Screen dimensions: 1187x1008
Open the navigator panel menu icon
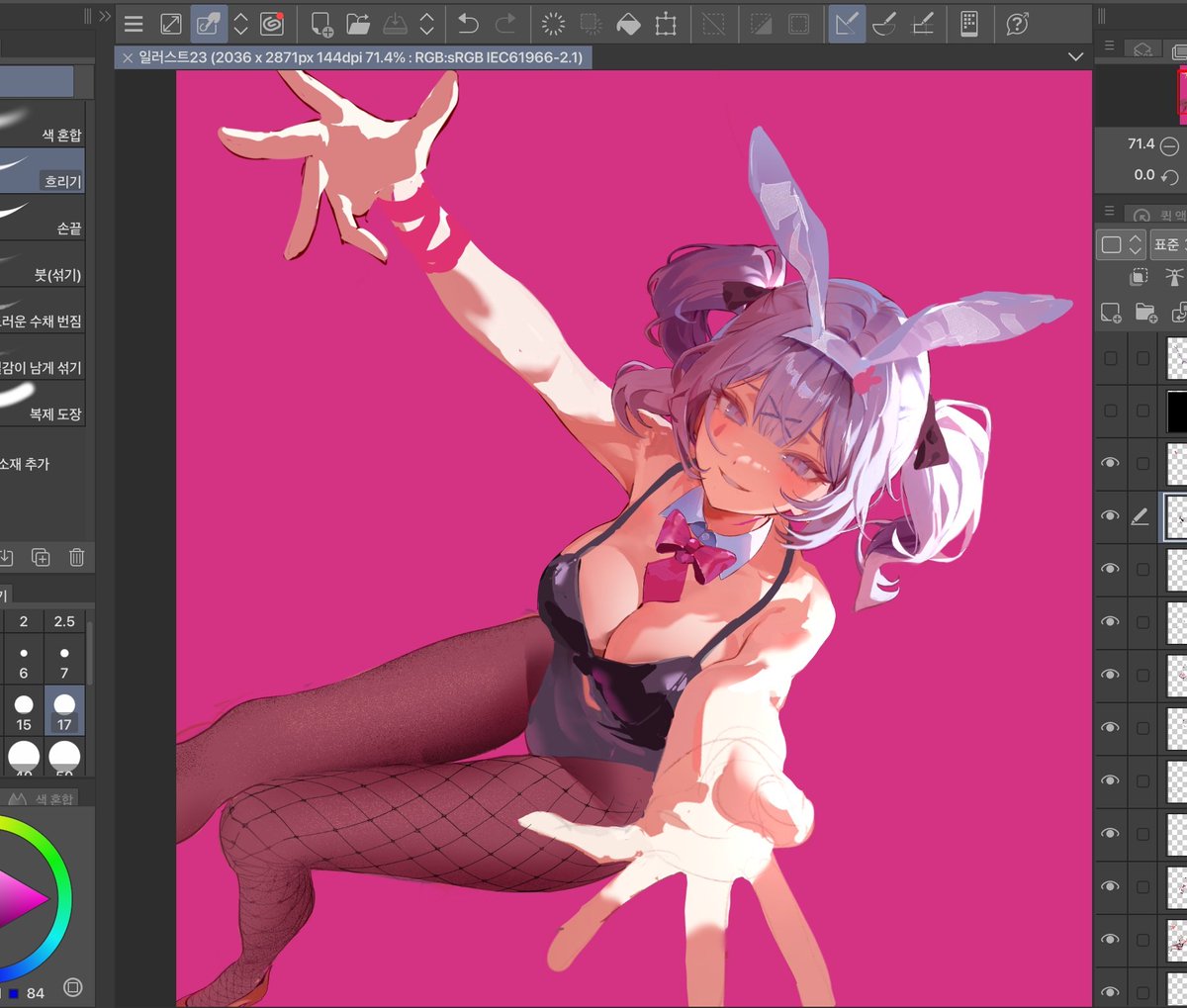pos(1109,46)
